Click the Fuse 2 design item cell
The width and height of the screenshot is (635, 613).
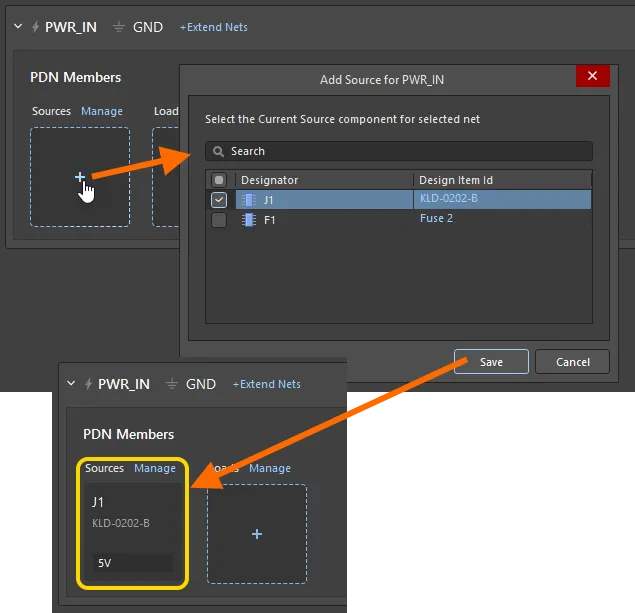(x=502, y=219)
